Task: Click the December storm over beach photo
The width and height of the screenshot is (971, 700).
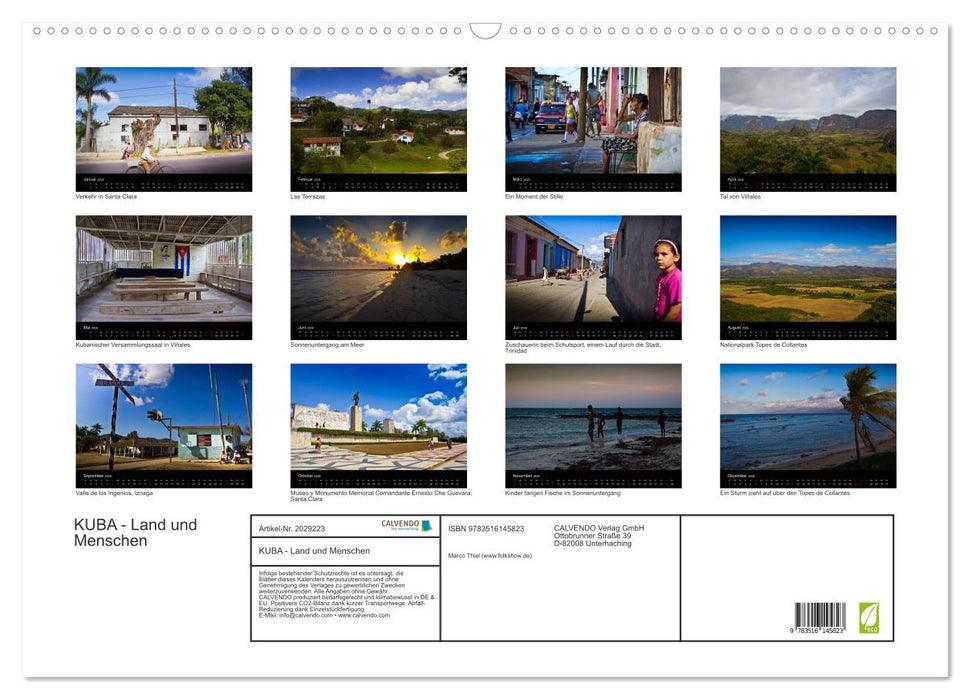Action: [808, 418]
